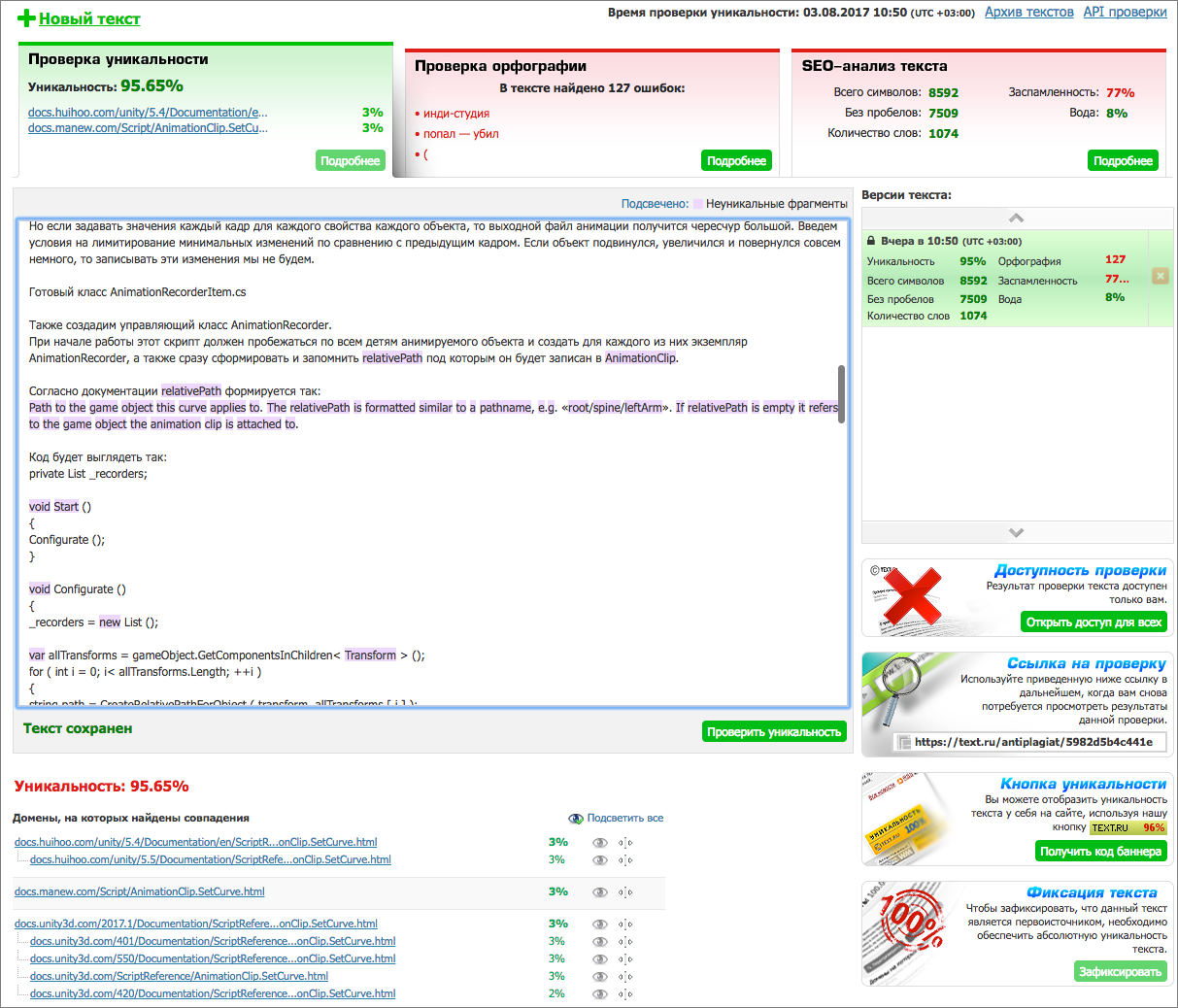Open docs.unity3d.com/420 match link
1178x1008 pixels.
click(213, 993)
